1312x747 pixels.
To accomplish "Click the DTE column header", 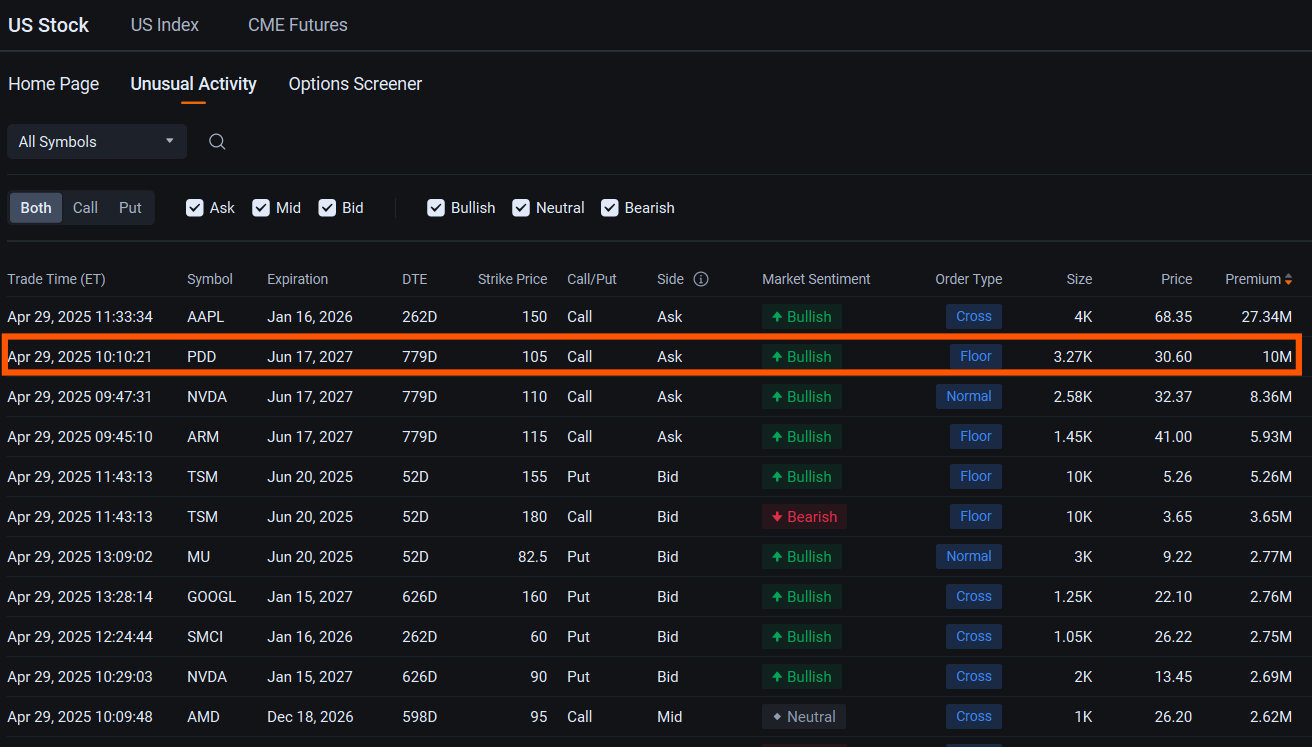I will coord(414,279).
